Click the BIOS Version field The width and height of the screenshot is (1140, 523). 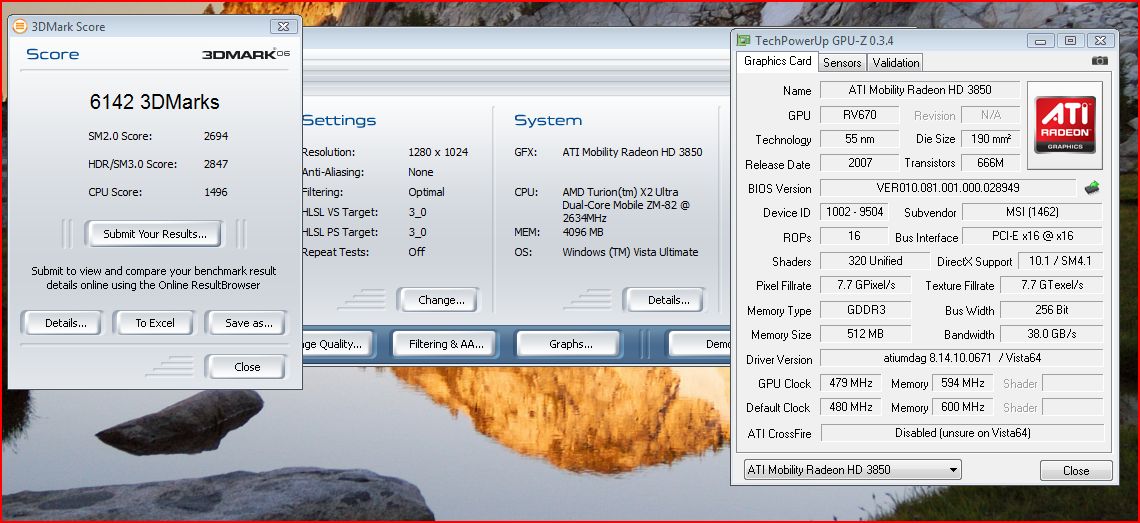tap(948, 188)
